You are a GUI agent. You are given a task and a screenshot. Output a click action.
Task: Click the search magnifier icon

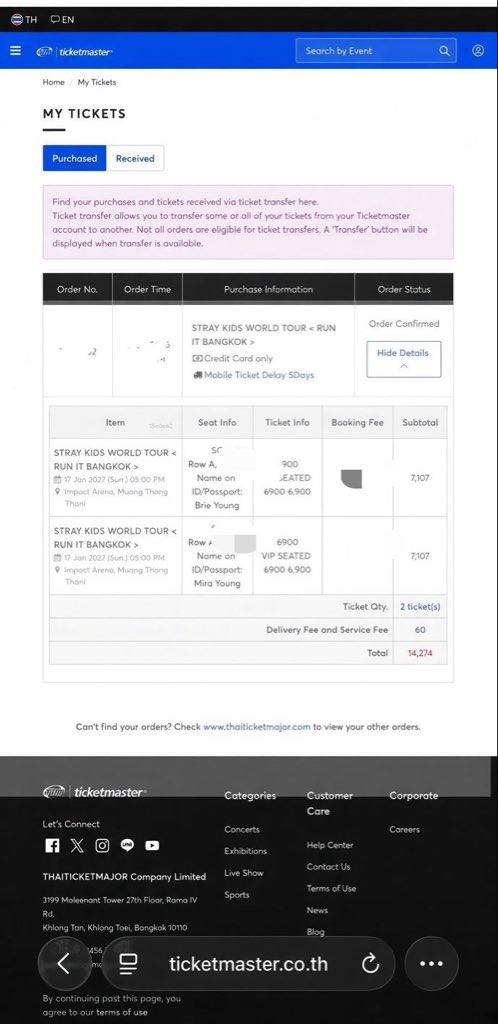[444, 51]
